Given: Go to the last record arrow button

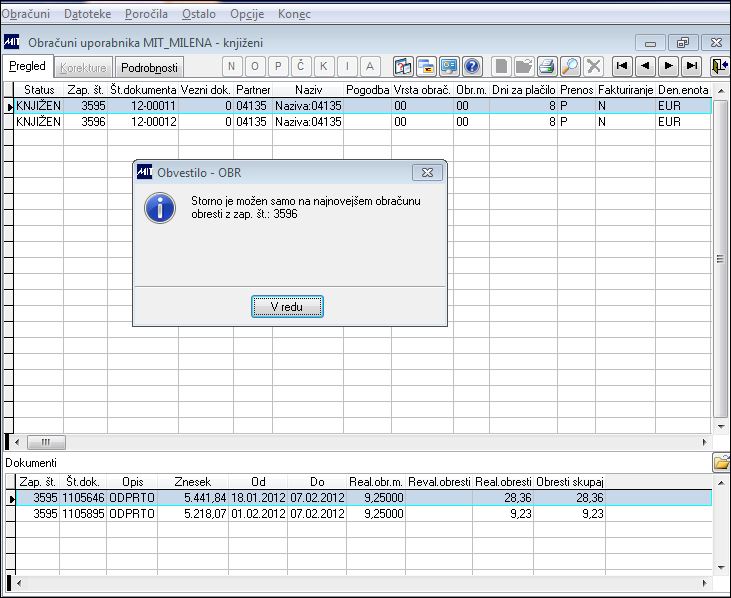Looking at the screenshot, I should [x=692, y=66].
